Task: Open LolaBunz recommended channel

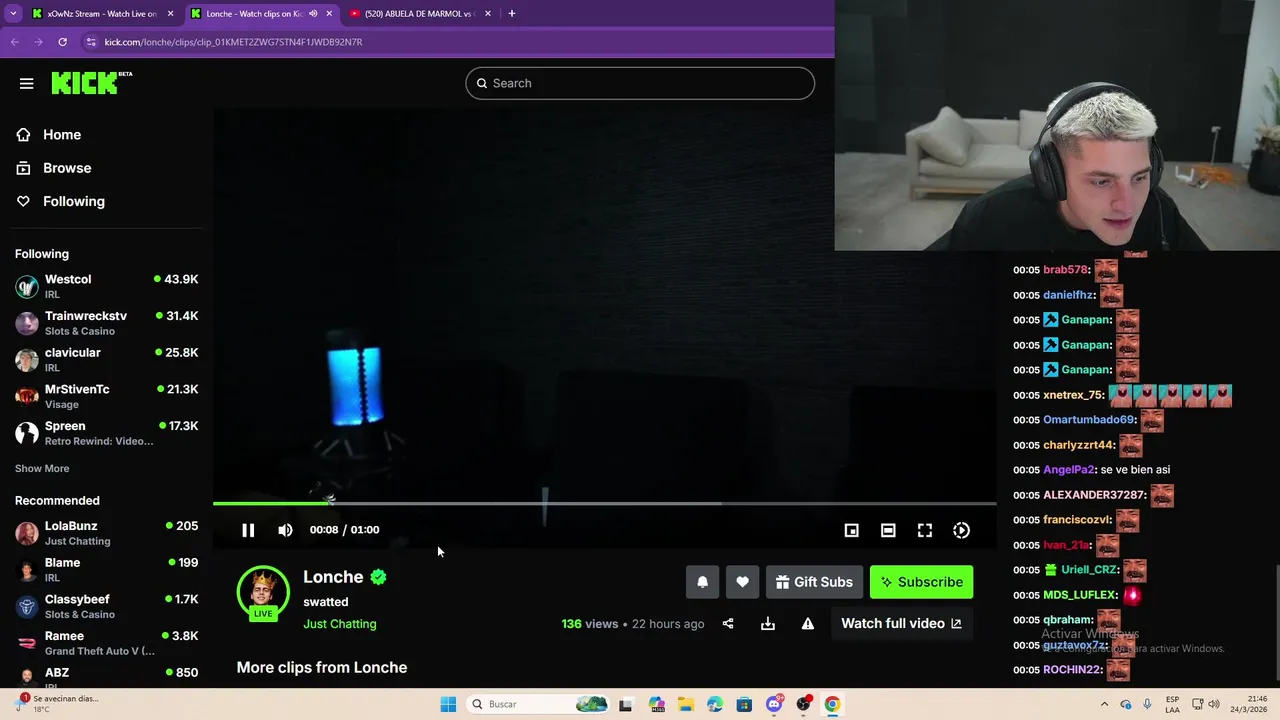Action: point(106,533)
